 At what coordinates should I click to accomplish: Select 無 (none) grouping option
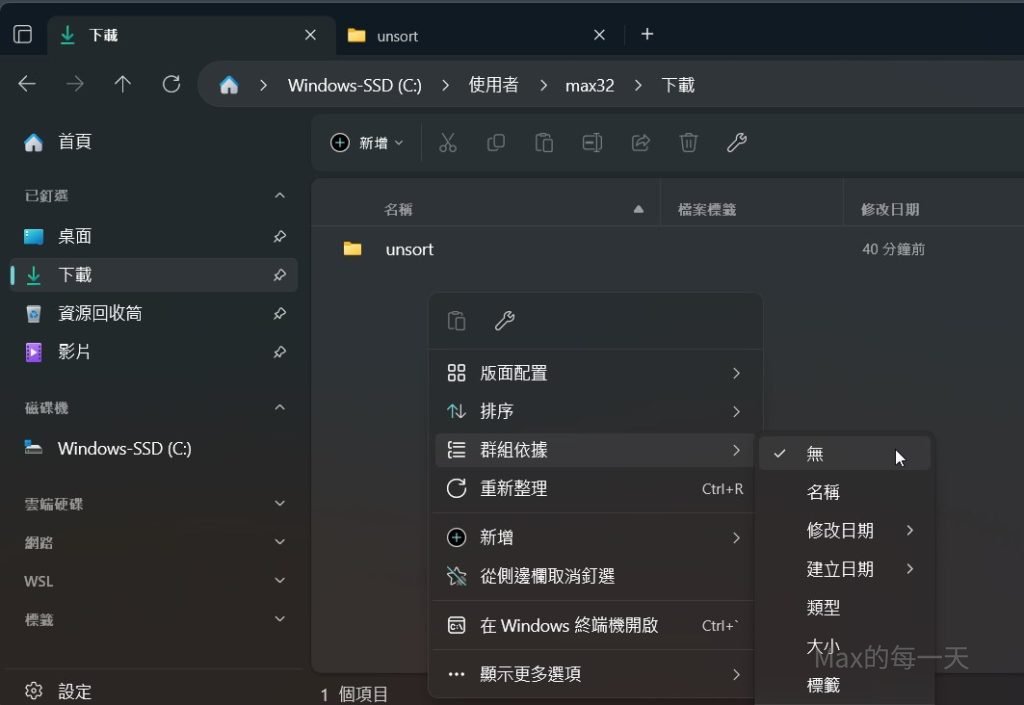pos(815,454)
